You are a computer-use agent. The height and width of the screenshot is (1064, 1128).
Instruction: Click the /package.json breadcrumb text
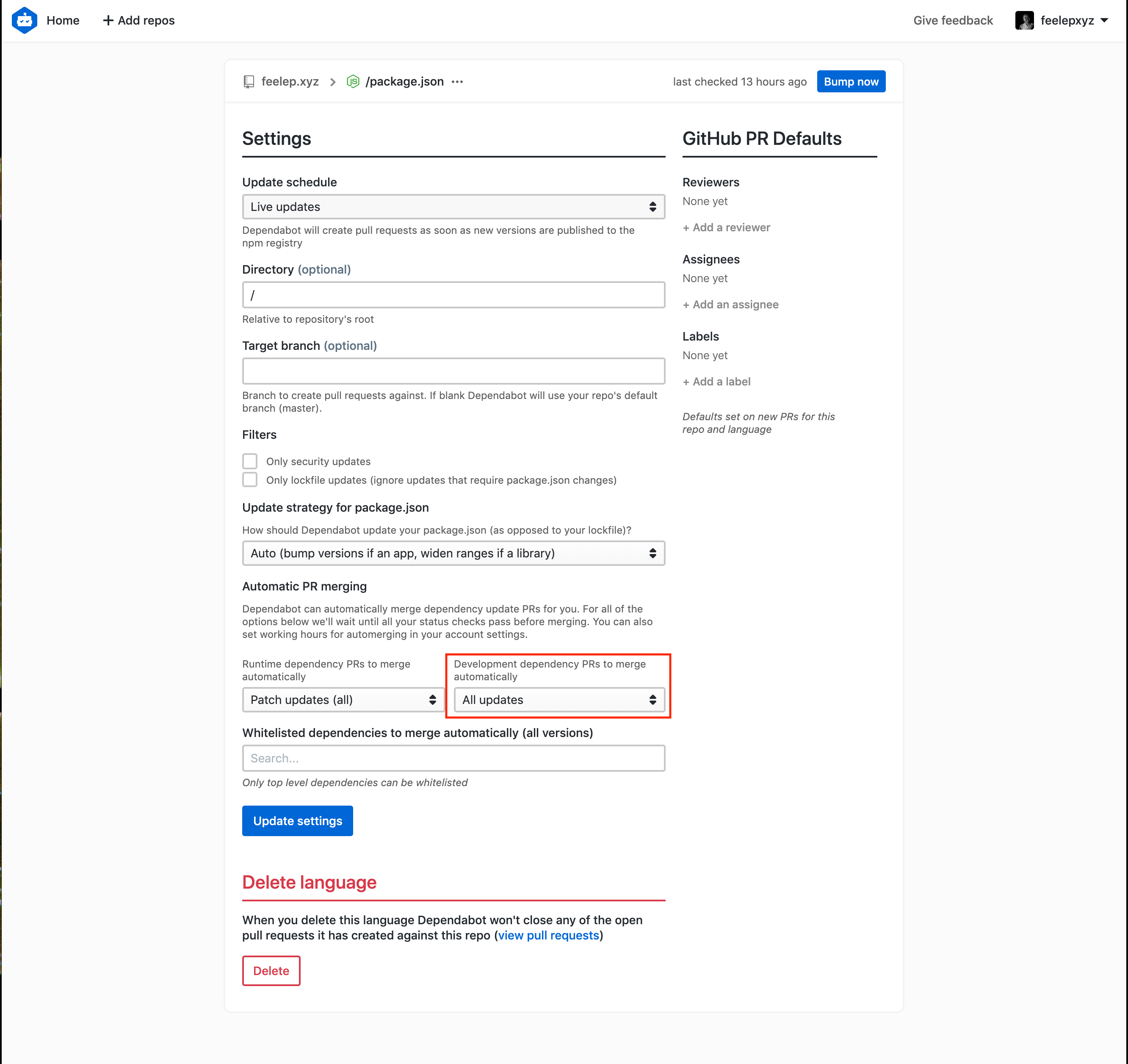point(404,82)
